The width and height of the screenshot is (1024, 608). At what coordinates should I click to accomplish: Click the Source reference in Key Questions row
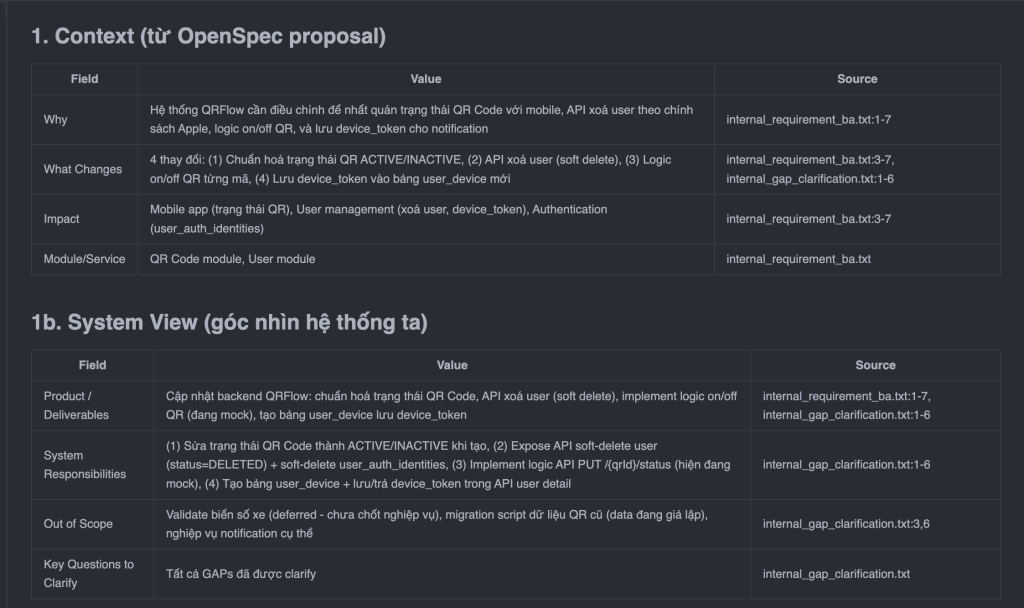(x=836, y=574)
